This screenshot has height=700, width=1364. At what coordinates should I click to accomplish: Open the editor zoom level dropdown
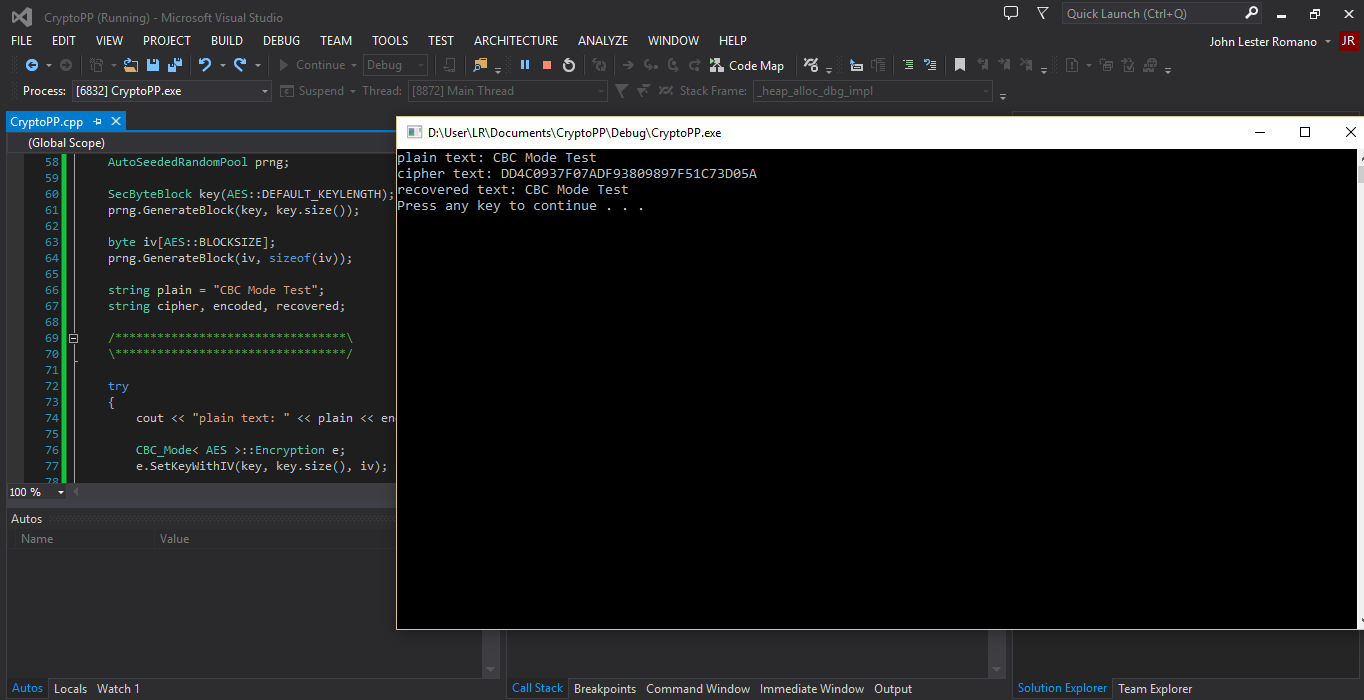click(60, 492)
